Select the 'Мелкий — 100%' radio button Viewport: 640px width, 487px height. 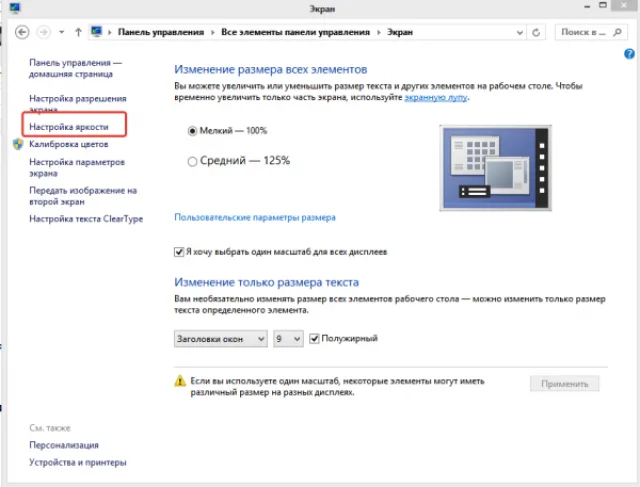pyautogui.click(x=192, y=131)
